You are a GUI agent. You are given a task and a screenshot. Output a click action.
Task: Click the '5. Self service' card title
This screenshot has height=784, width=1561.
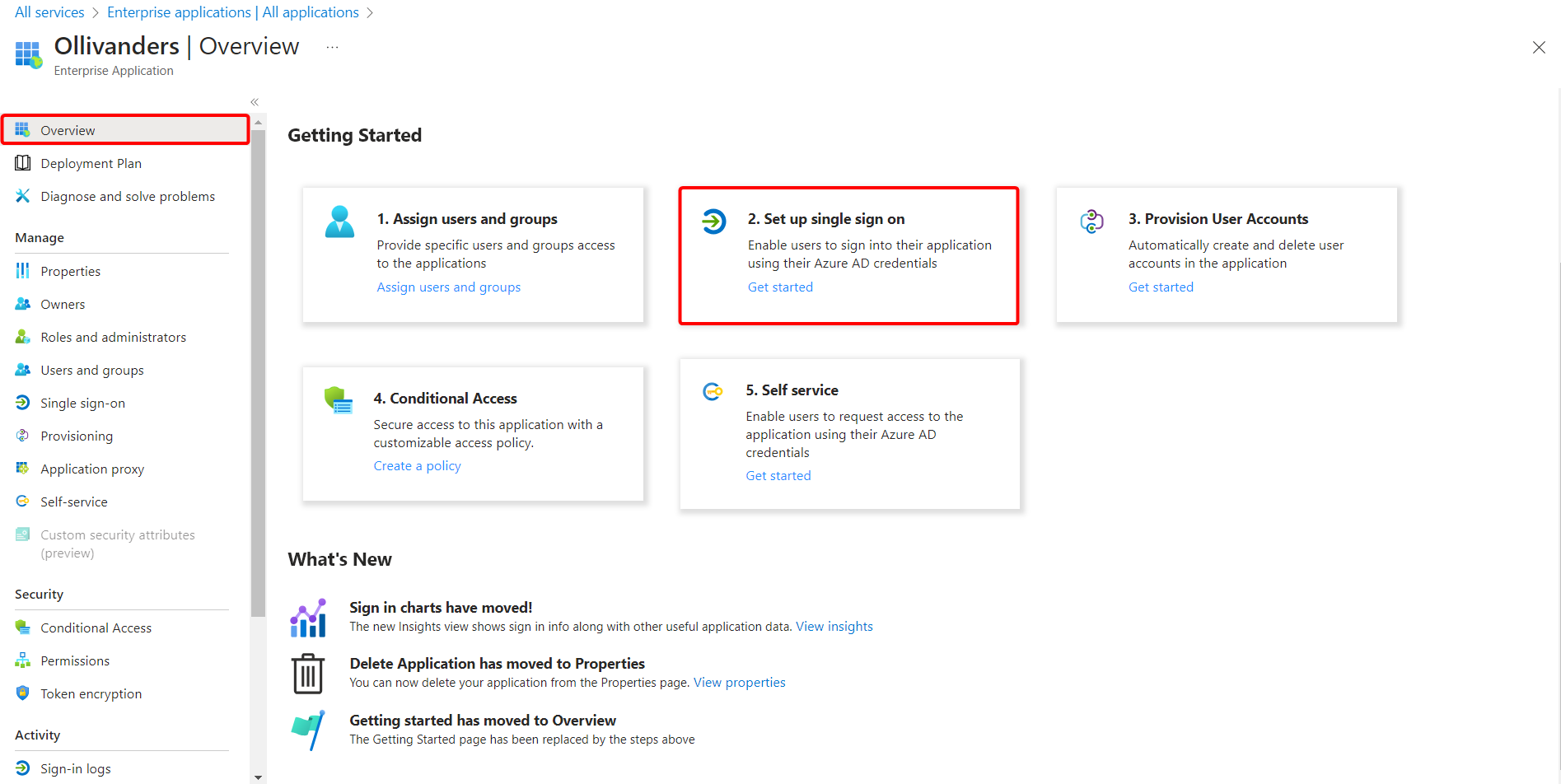coord(792,390)
